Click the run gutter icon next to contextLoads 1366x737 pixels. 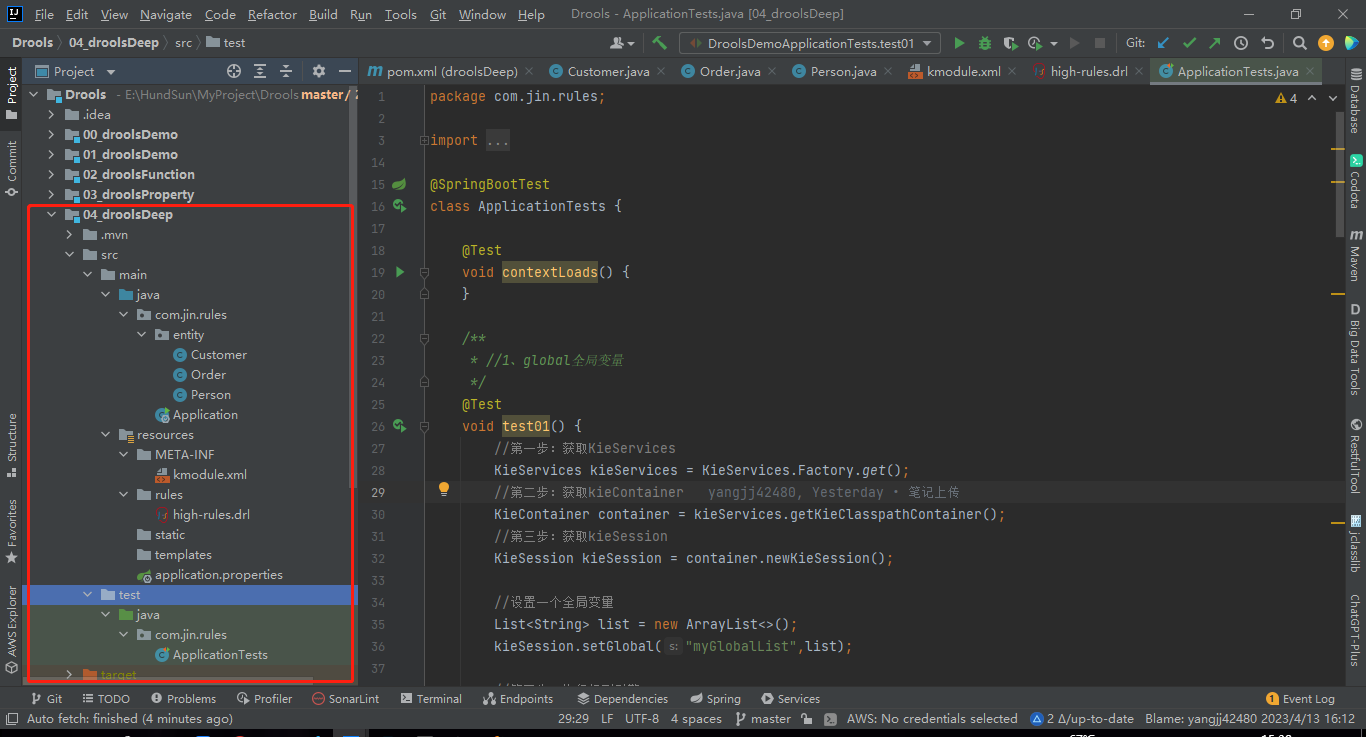(400, 272)
